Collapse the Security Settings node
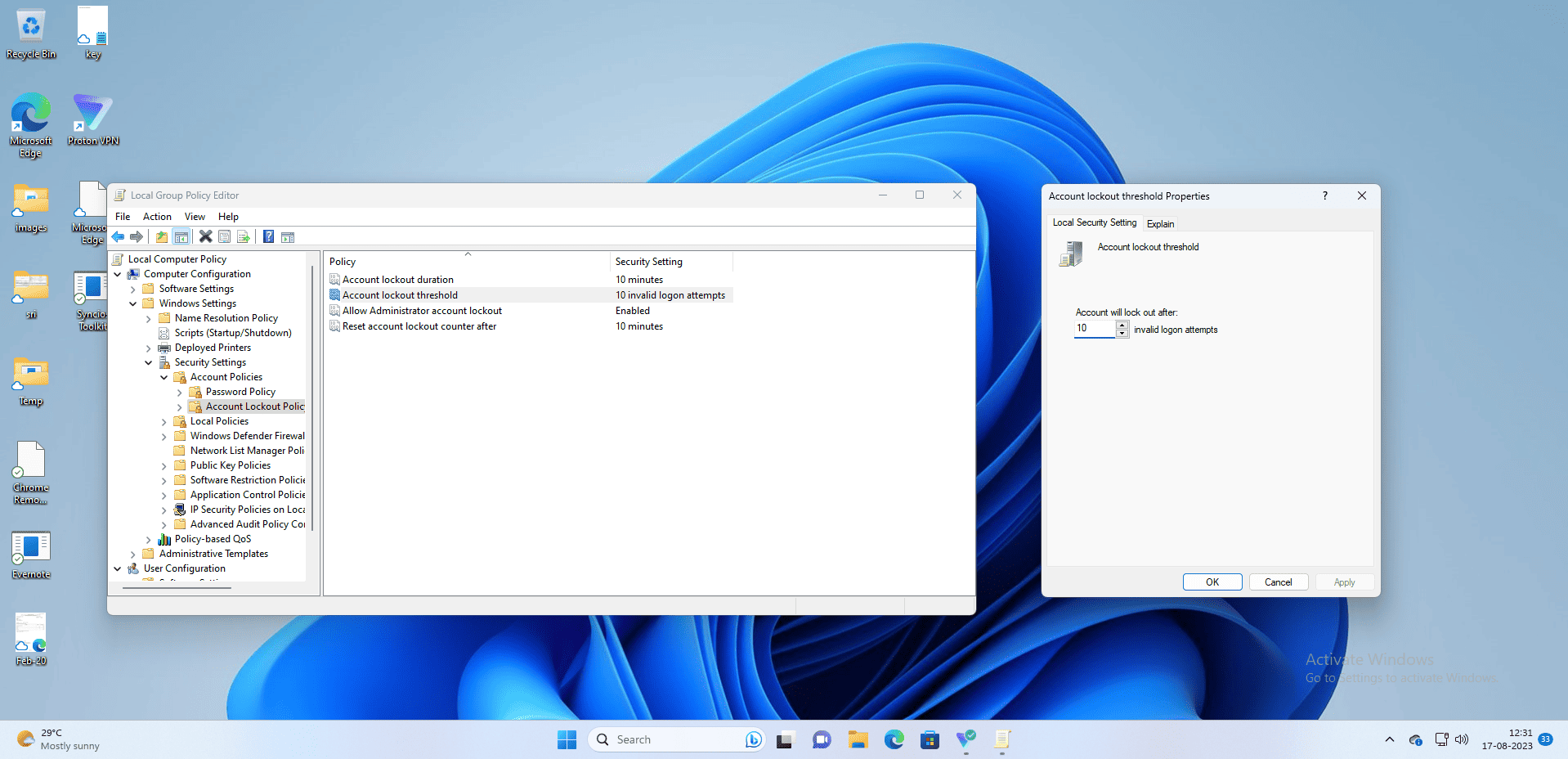The height and width of the screenshot is (759, 1568). pos(149,362)
